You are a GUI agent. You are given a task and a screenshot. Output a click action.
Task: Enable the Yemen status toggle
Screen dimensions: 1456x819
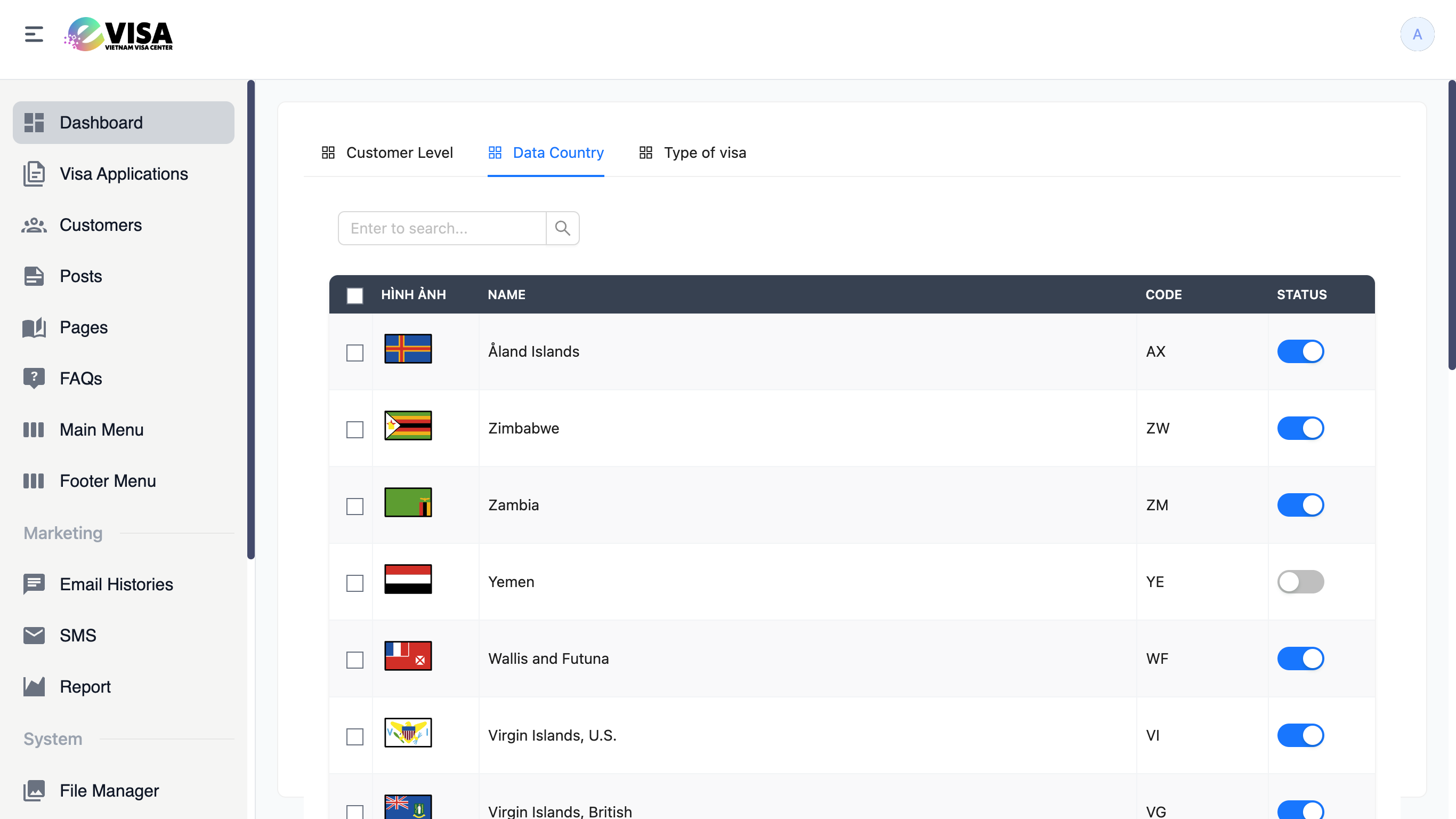coord(1300,581)
